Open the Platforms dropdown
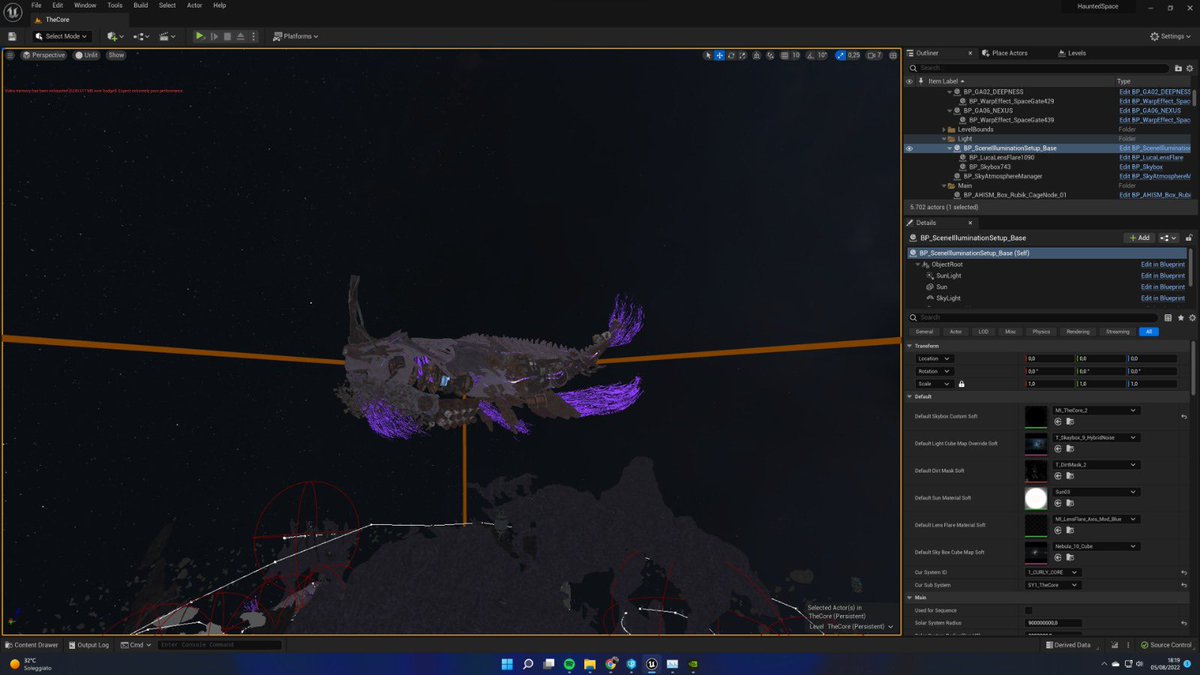This screenshot has height=675, width=1200. click(x=296, y=36)
